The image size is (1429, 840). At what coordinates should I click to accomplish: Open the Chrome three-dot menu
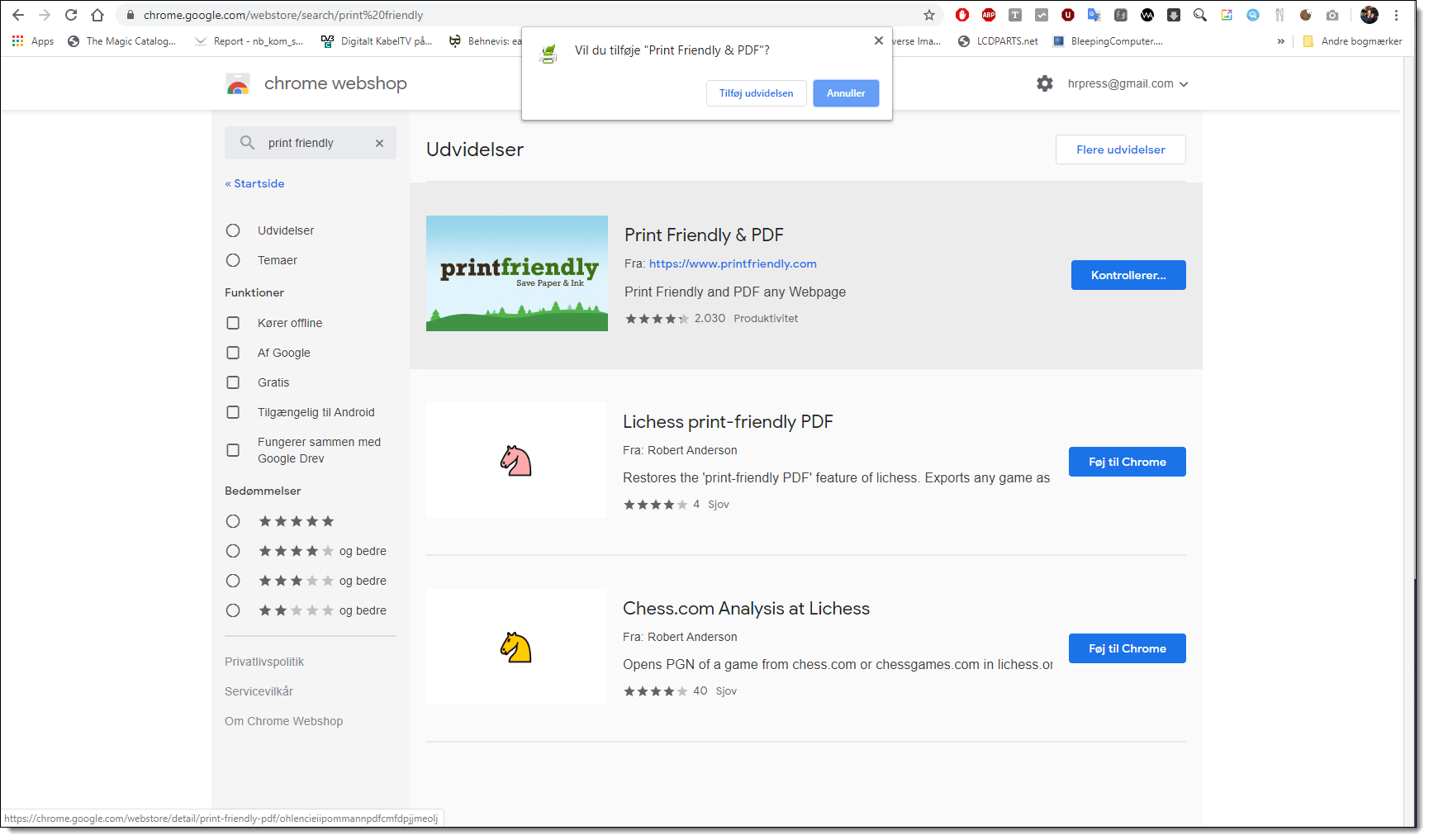tap(1397, 15)
